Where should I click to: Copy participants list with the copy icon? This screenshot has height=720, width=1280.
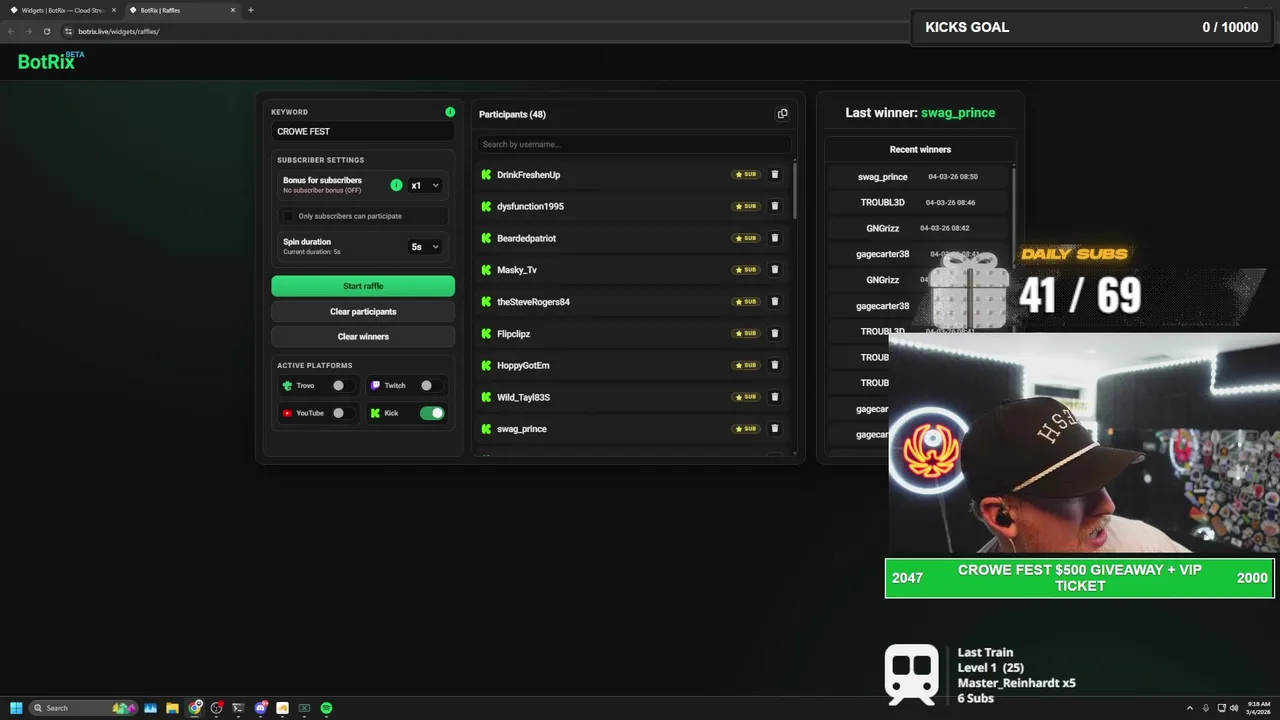pyautogui.click(x=782, y=114)
